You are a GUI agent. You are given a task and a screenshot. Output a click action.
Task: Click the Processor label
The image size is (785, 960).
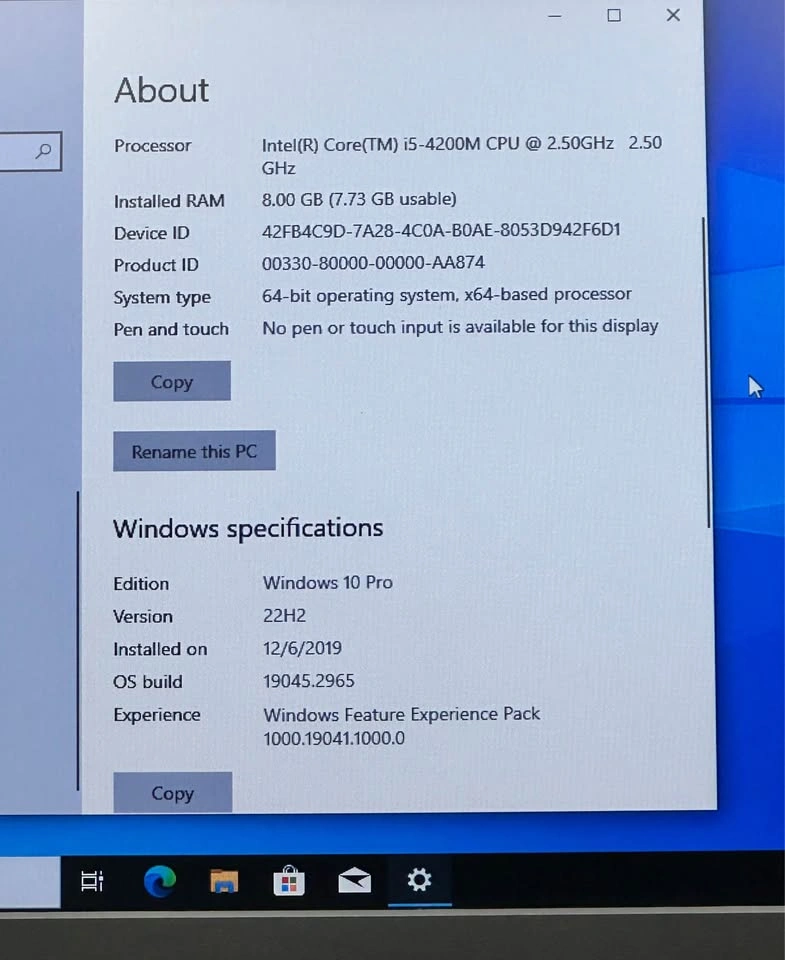coord(152,146)
